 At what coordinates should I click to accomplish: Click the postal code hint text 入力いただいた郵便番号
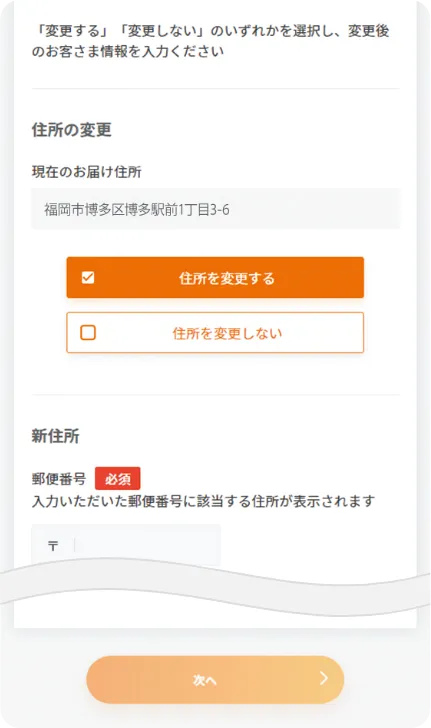pyautogui.click(x=106, y=501)
